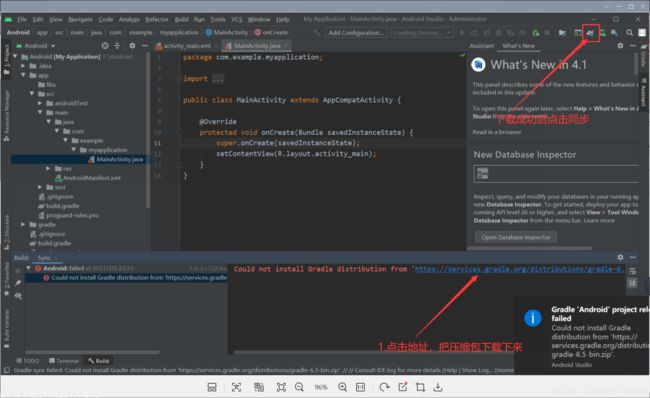Screen dimensions: 650x398
Task: Click the 1:1 actual size viewer icon
Action: pyautogui.click(x=361, y=387)
